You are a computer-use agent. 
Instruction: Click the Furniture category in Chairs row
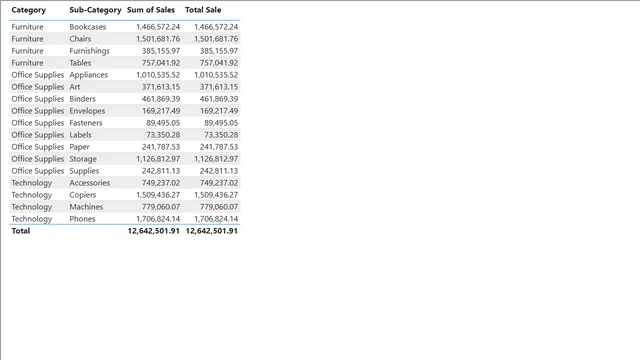click(x=27, y=39)
